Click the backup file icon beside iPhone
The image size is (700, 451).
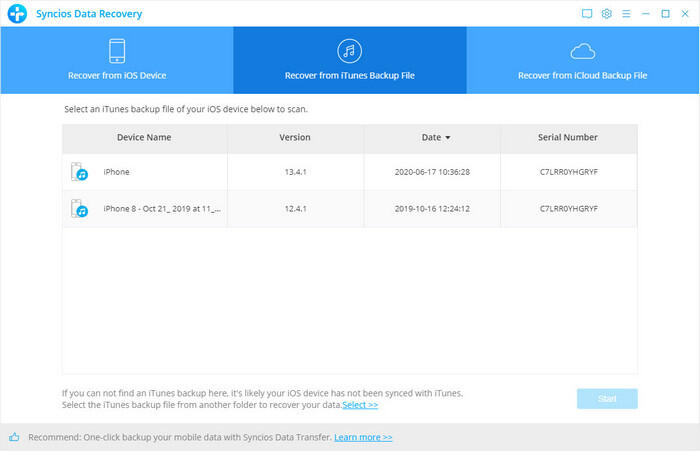tap(79, 172)
